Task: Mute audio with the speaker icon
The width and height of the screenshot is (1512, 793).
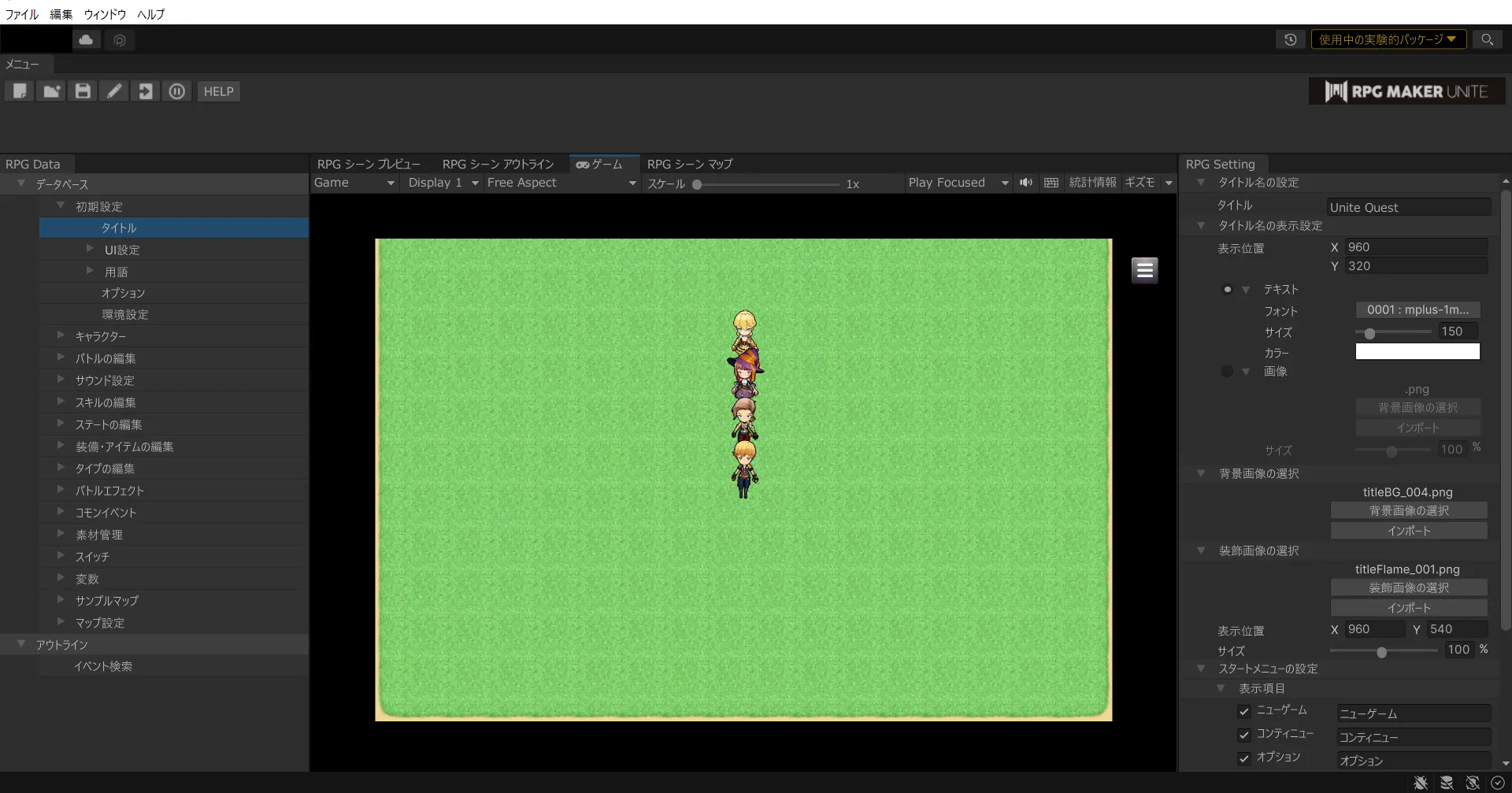Action: click(1025, 183)
